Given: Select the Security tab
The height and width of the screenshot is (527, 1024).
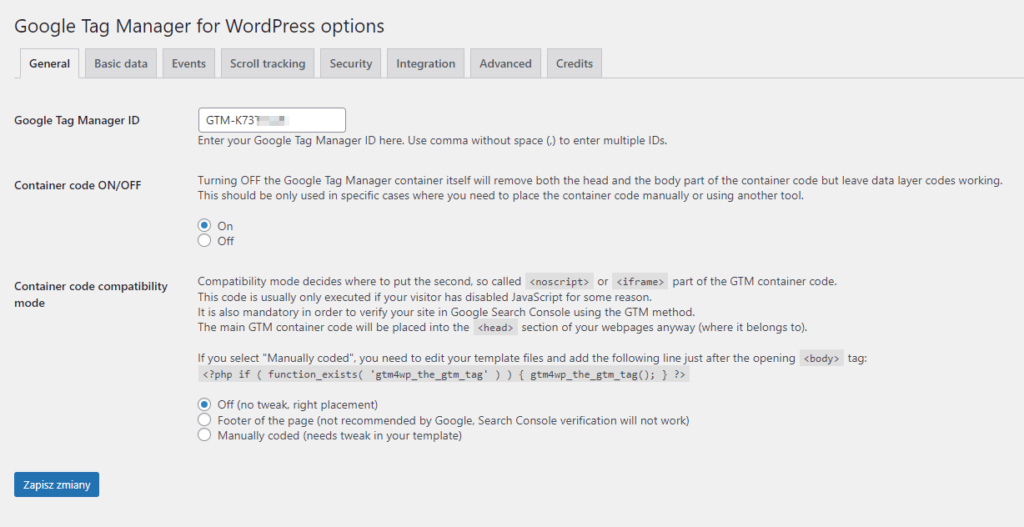Looking at the screenshot, I should click(x=351, y=63).
